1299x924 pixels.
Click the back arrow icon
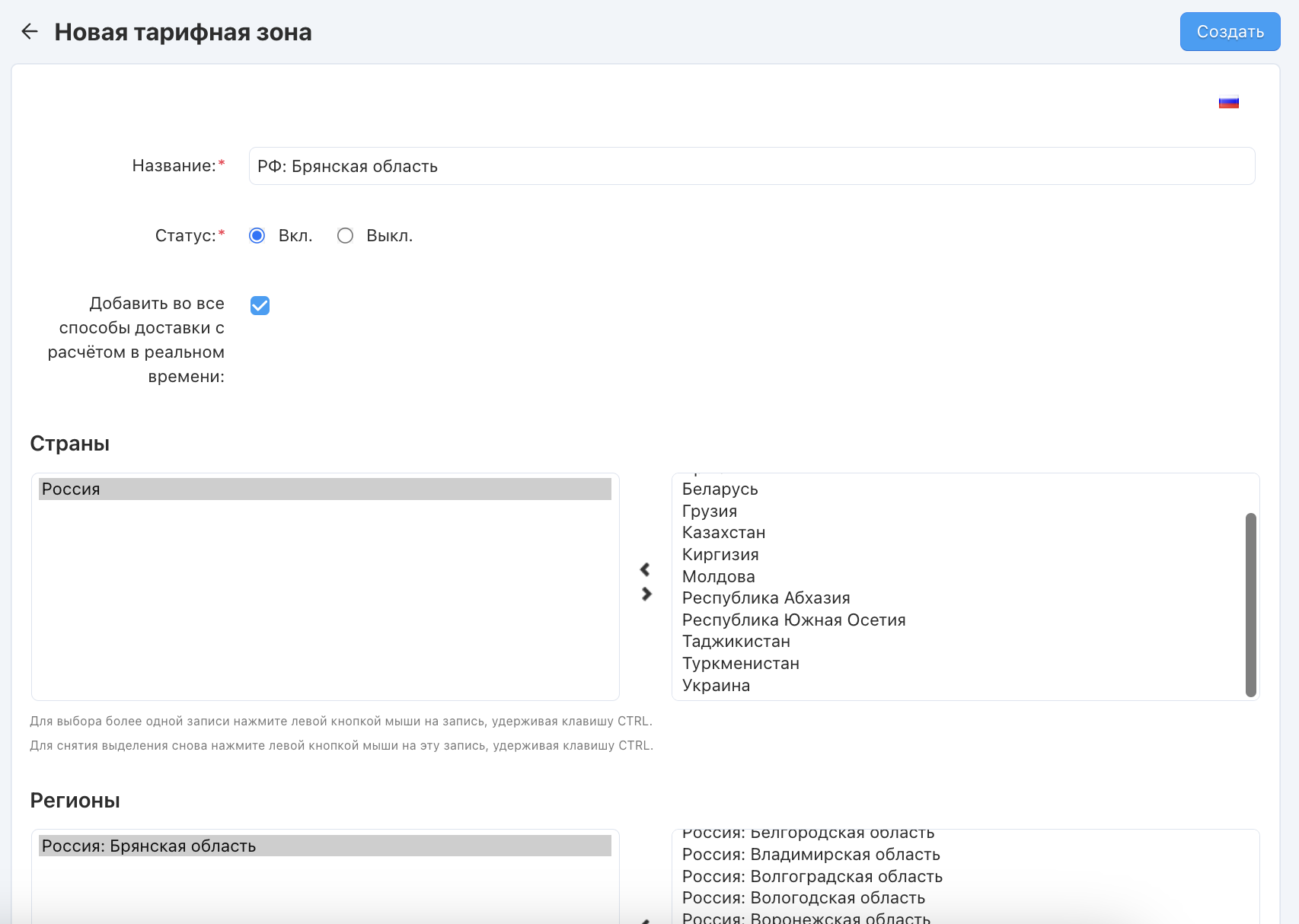(30, 32)
